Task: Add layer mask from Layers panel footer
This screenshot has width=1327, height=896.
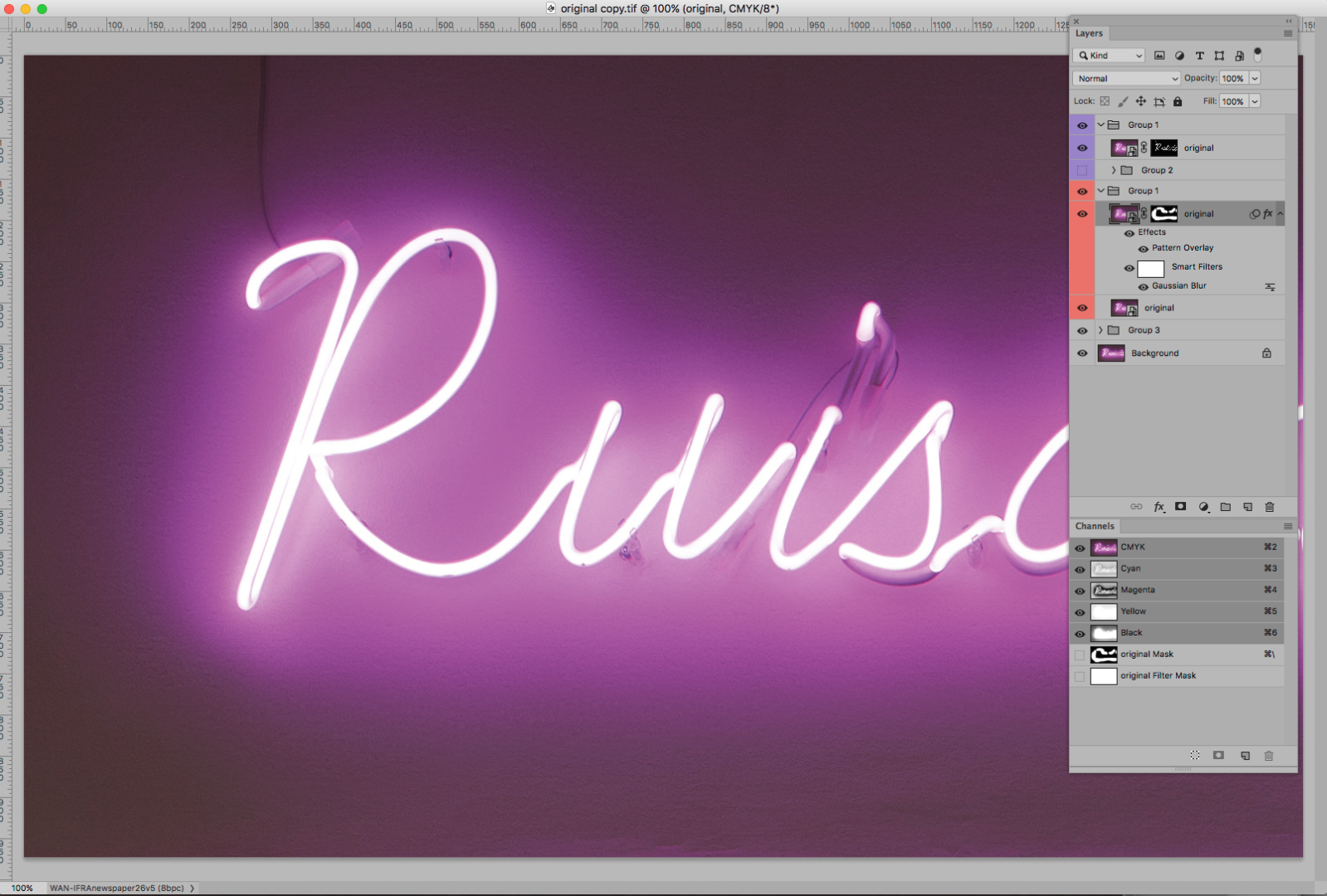Action: pos(1180,506)
